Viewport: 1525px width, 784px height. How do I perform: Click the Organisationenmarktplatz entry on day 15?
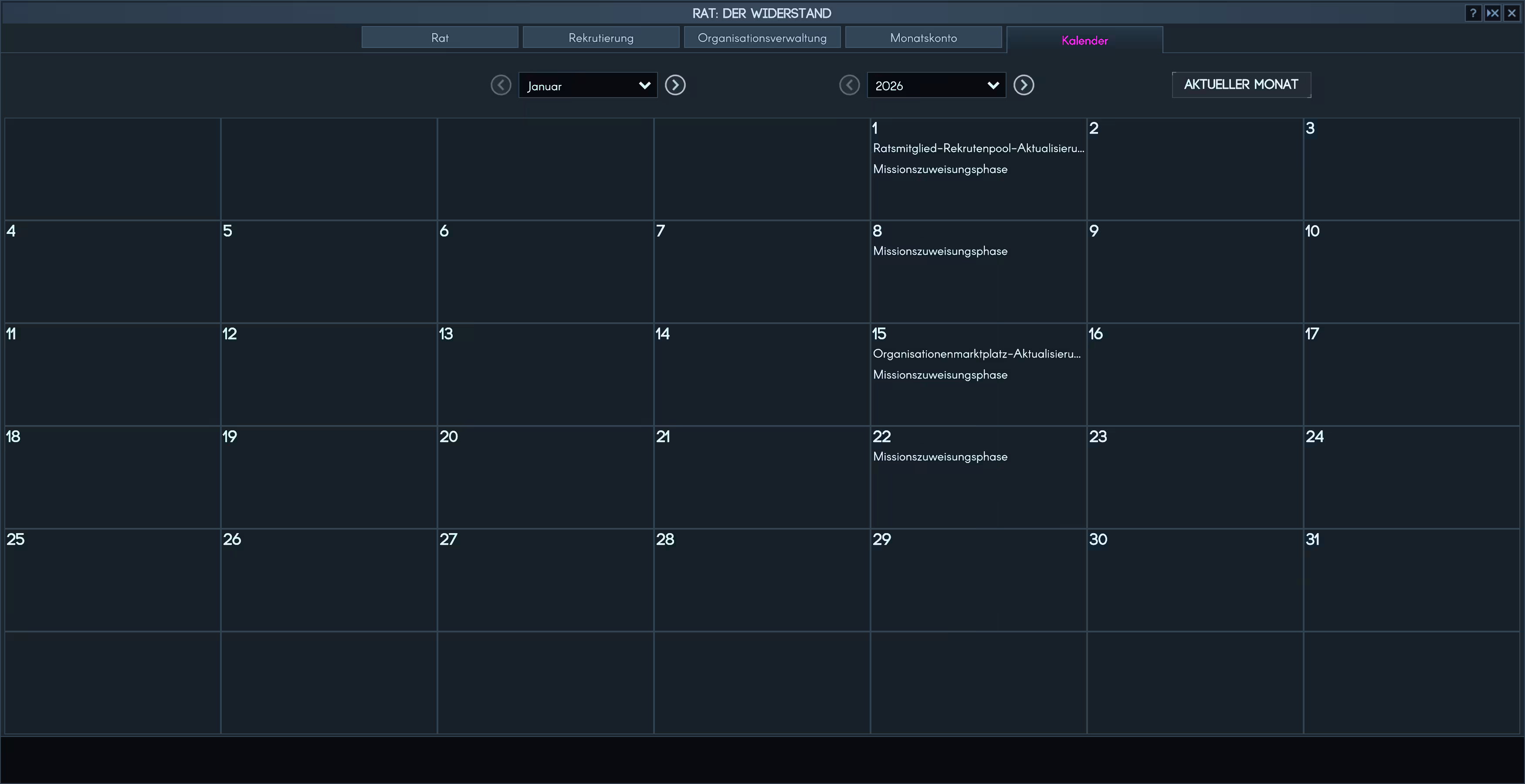(x=976, y=354)
